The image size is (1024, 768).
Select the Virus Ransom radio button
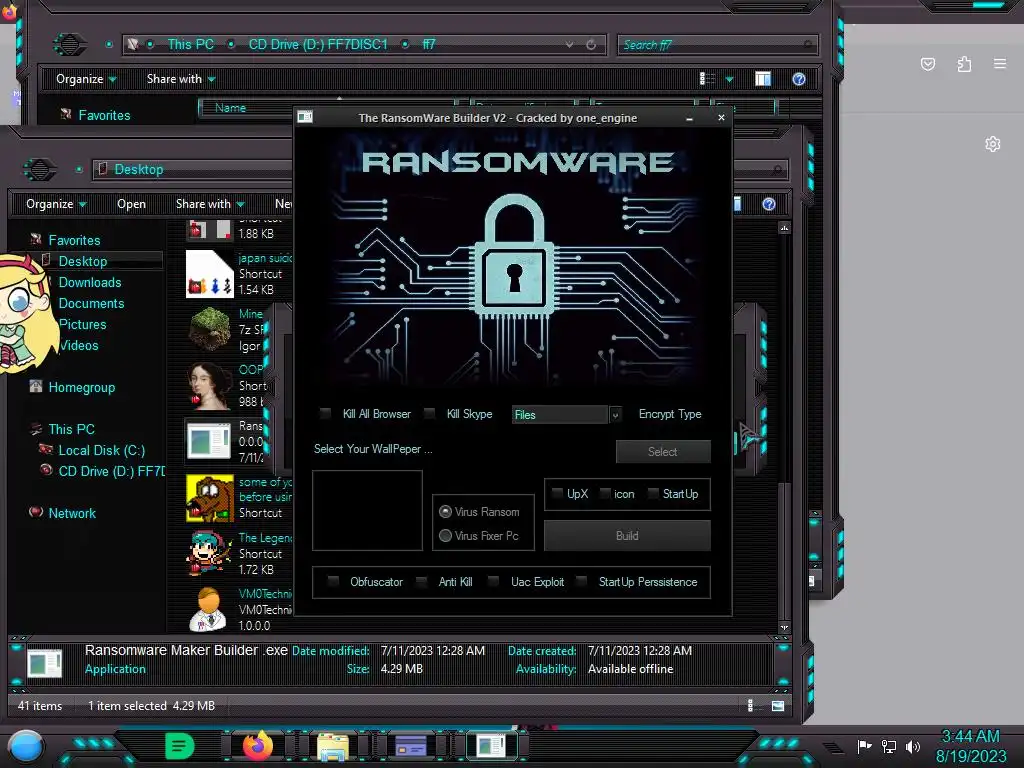(445, 511)
